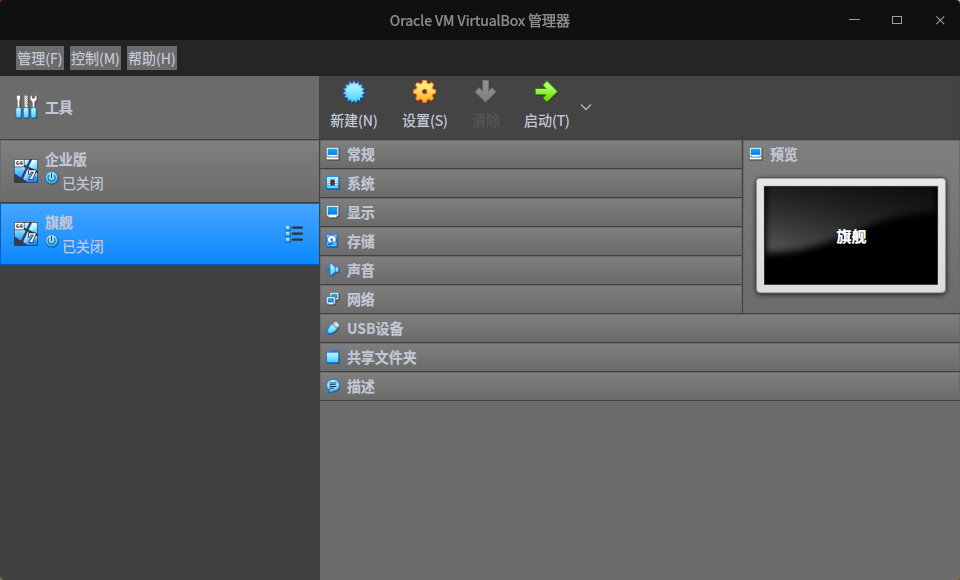Click the 旗舰 preview thumbnail
The image size is (960, 580).
(849, 237)
